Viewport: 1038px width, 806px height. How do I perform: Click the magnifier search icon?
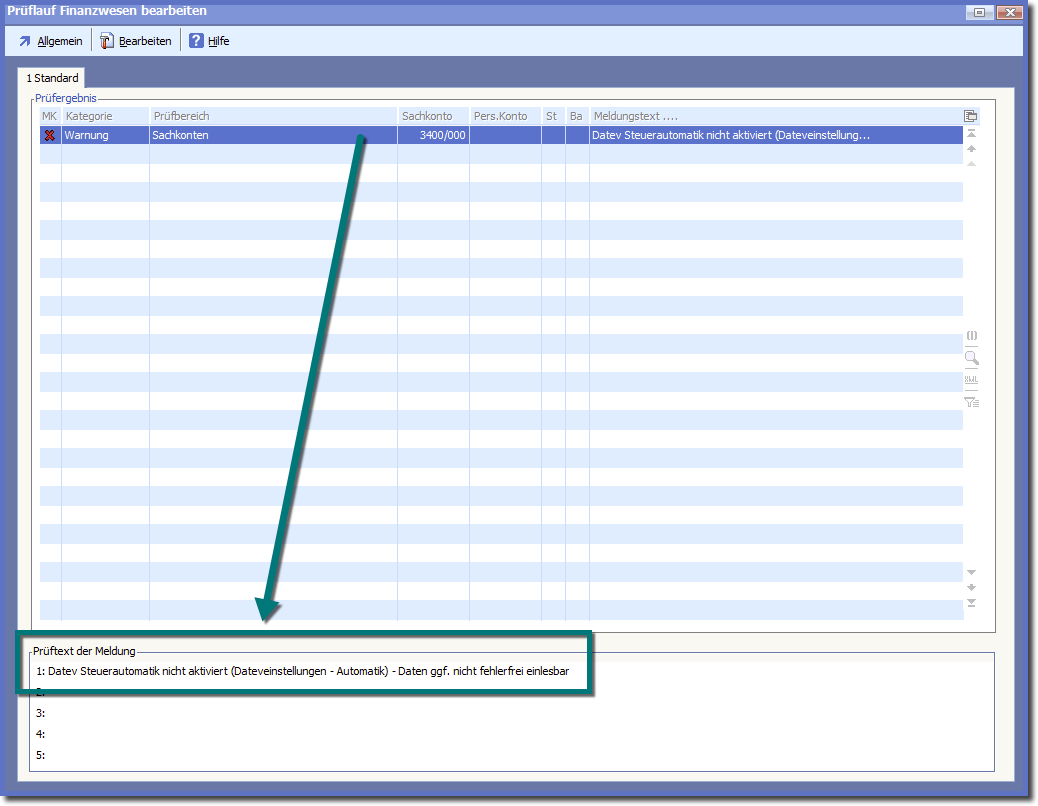click(971, 358)
